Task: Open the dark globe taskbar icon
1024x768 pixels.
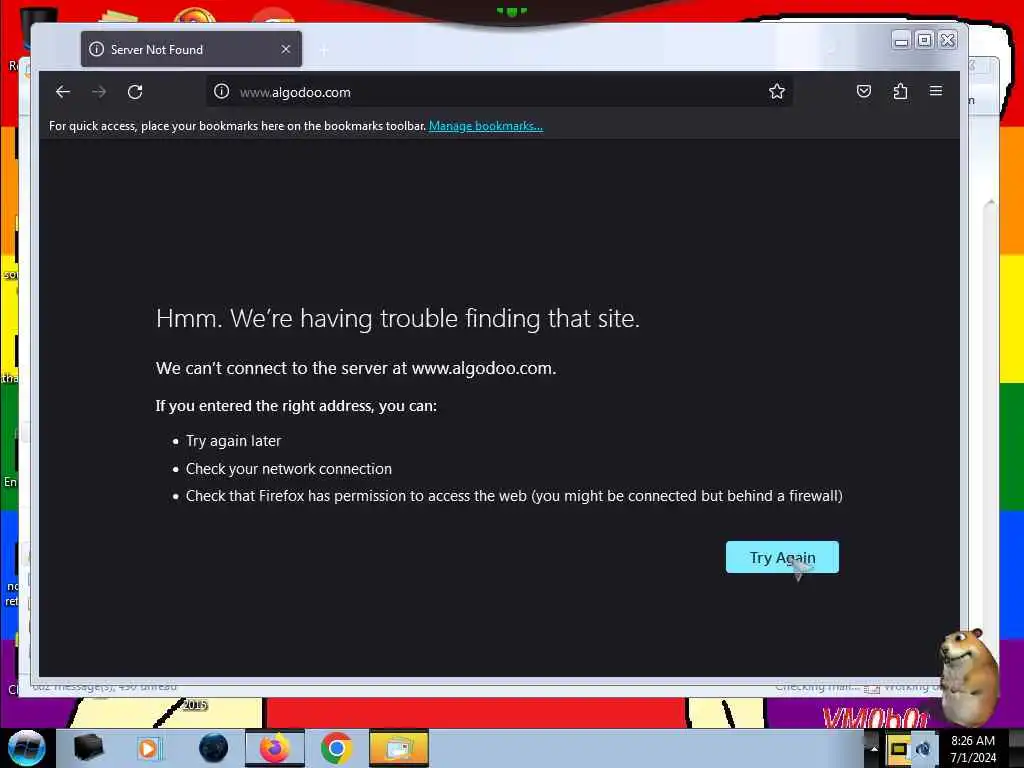Action: pyautogui.click(x=213, y=748)
